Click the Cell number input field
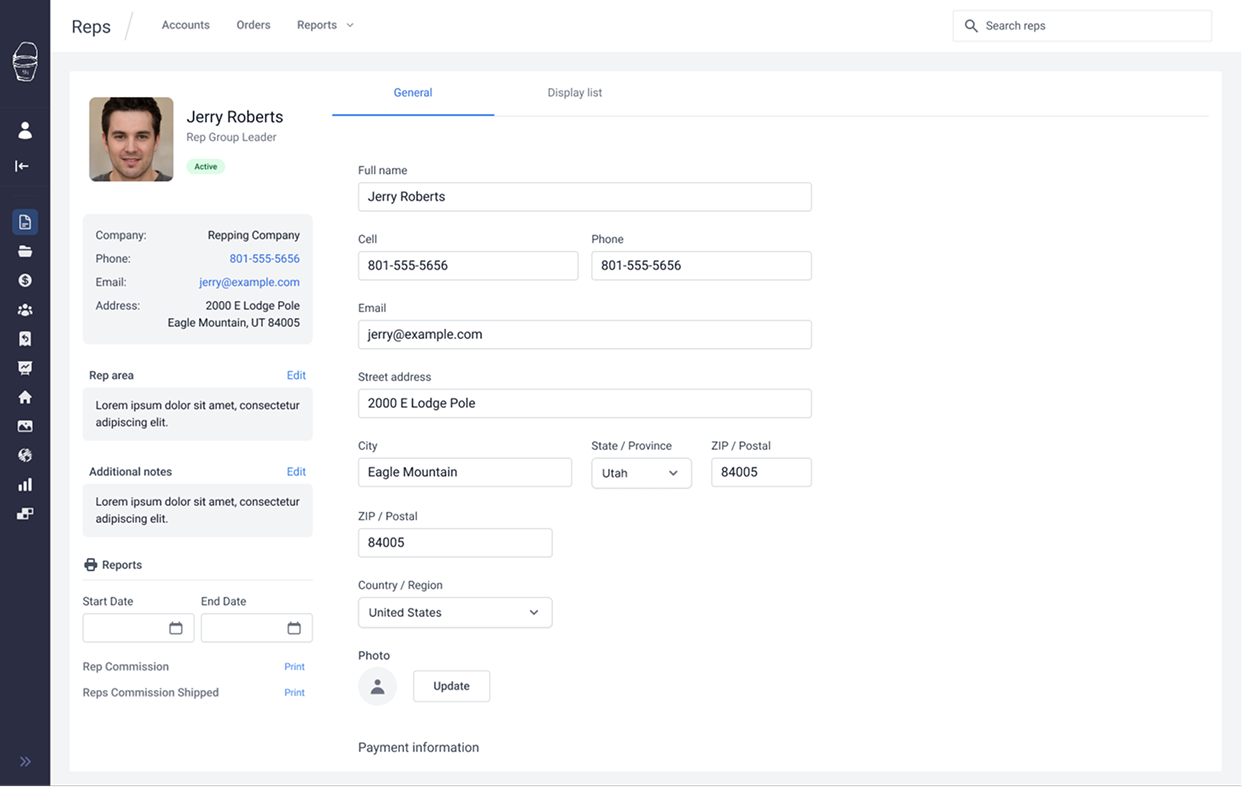The height and width of the screenshot is (791, 1242). pos(468,266)
